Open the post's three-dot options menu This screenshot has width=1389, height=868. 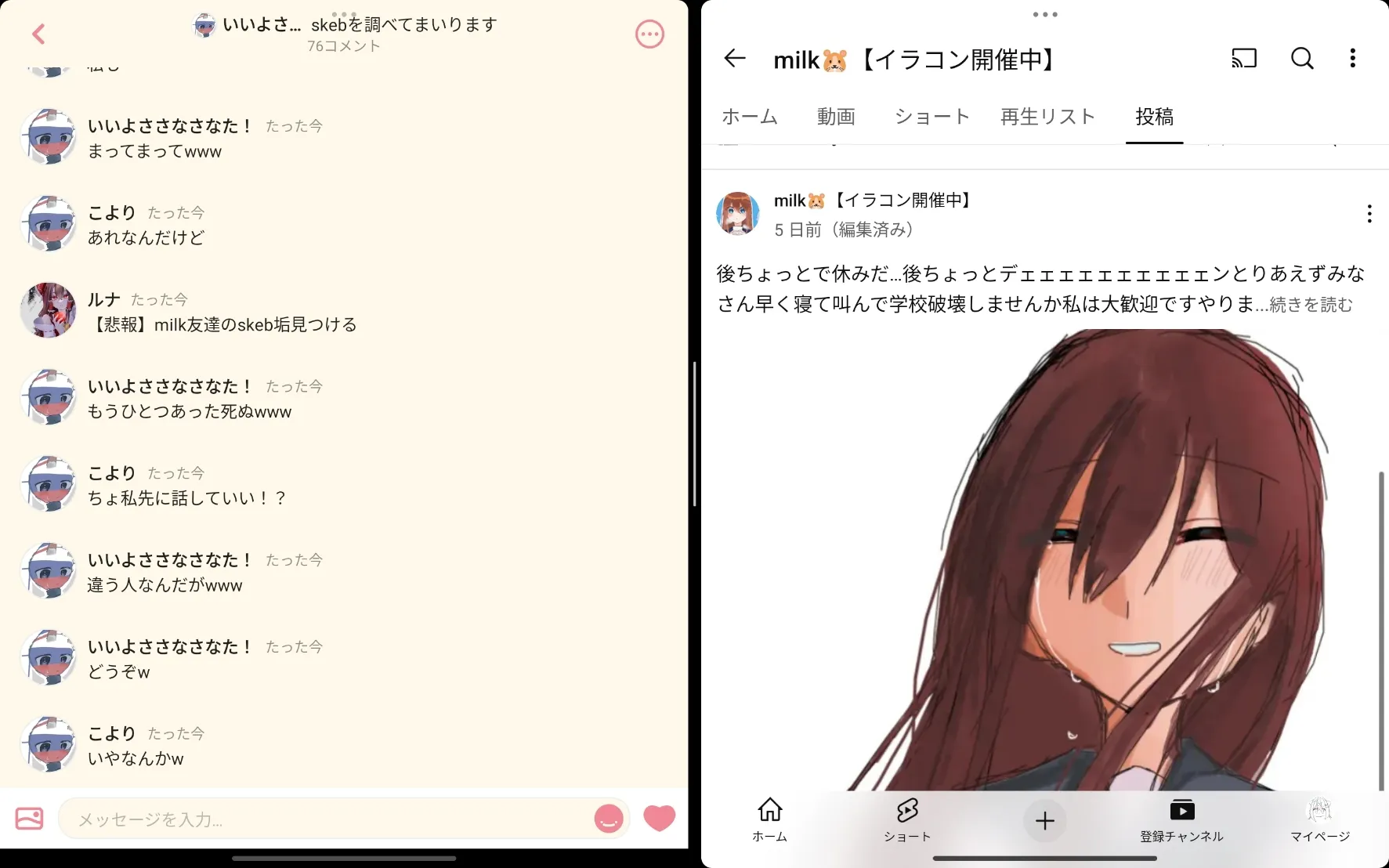pyautogui.click(x=1369, y=214)
